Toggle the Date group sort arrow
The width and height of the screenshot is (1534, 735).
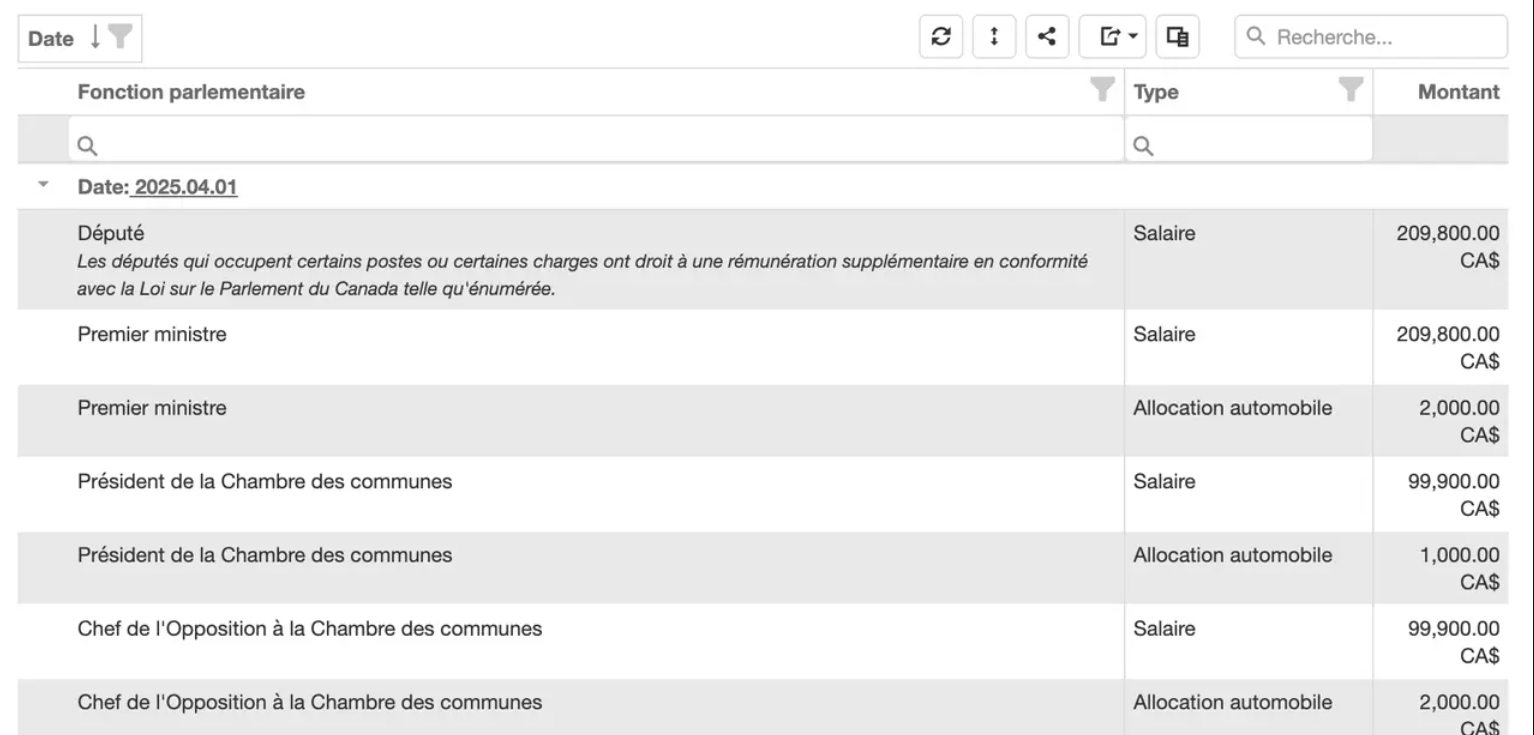tap(95, 38)
